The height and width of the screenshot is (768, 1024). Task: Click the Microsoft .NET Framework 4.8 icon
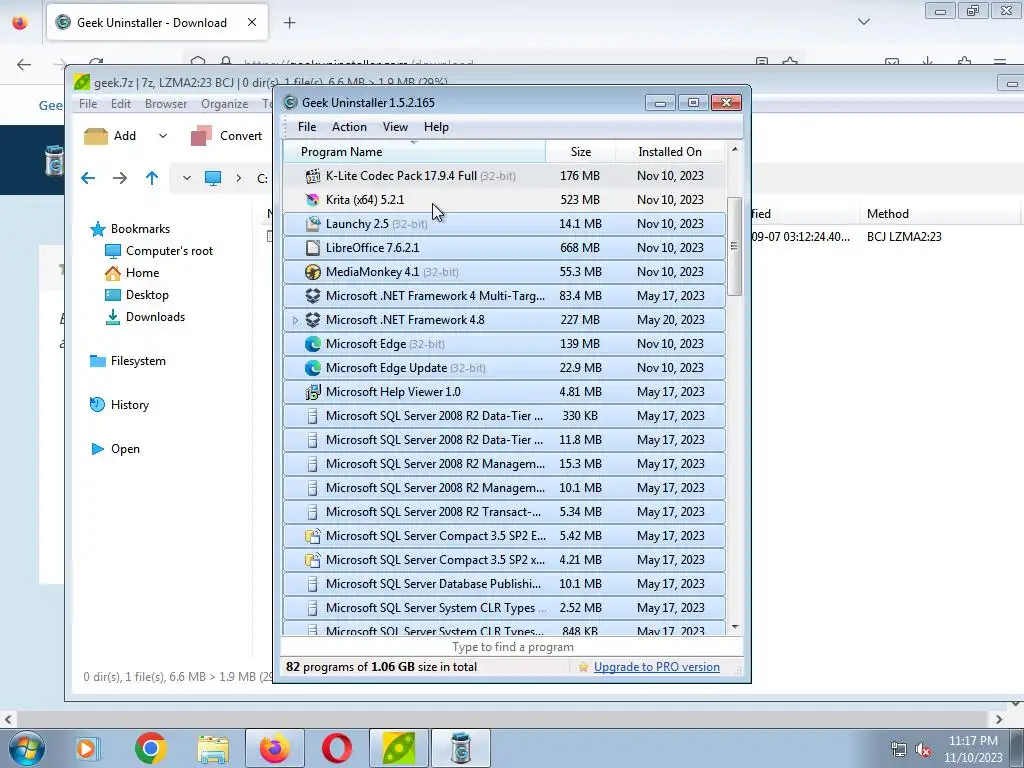[313, 320]
